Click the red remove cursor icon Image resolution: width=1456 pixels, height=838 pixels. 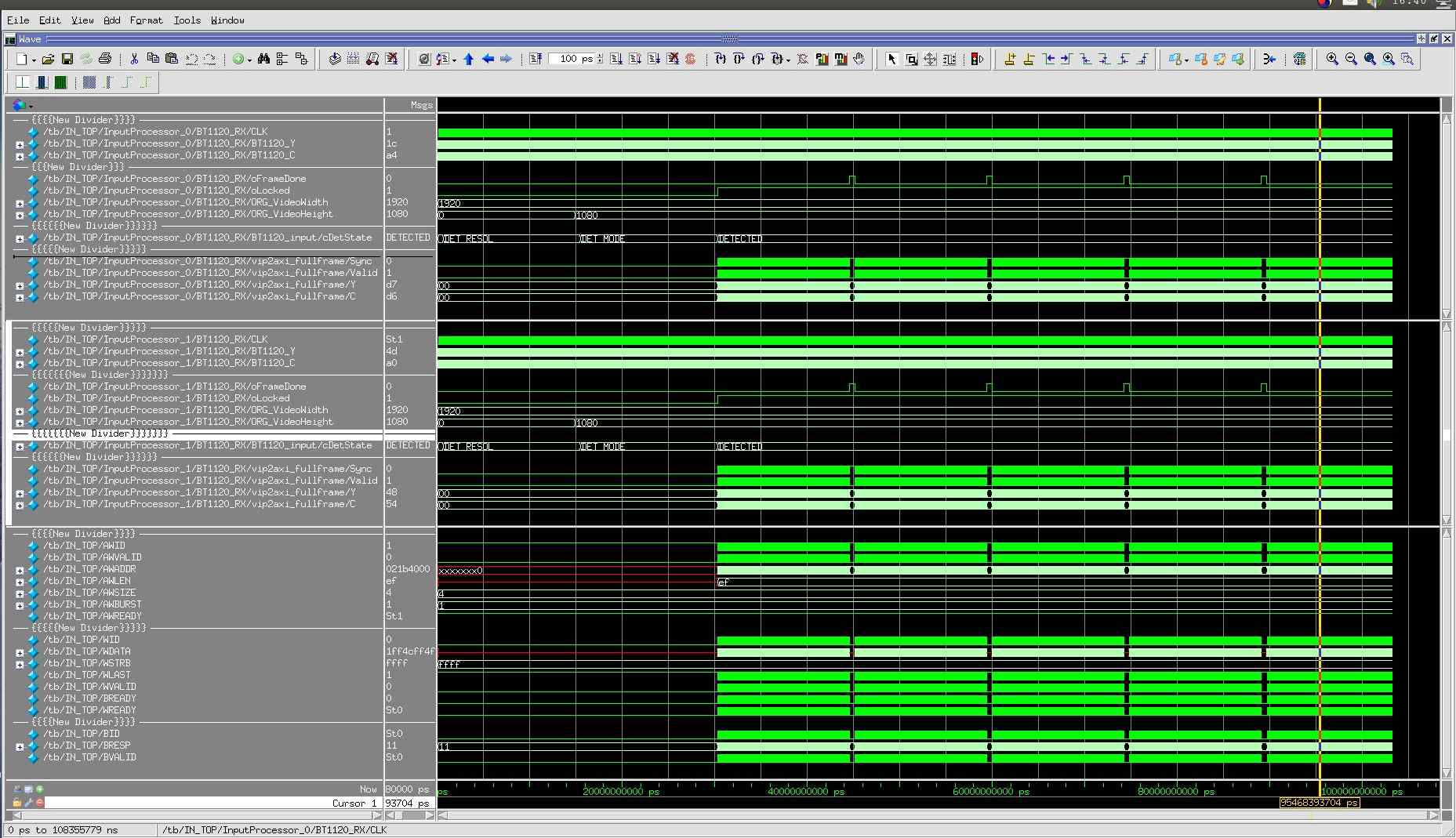click(x=39, y=803)
